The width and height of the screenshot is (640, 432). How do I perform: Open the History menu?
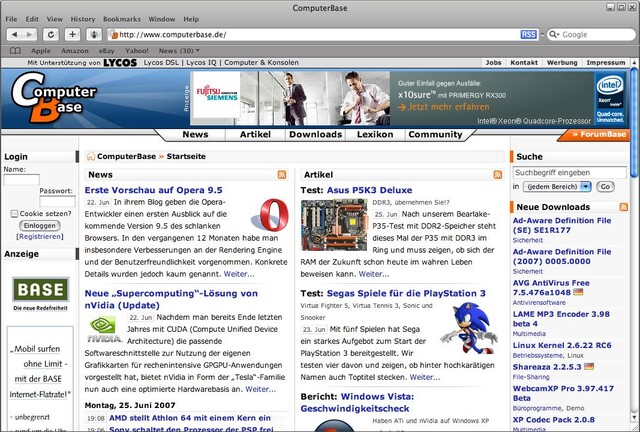(x=83, y=19)
